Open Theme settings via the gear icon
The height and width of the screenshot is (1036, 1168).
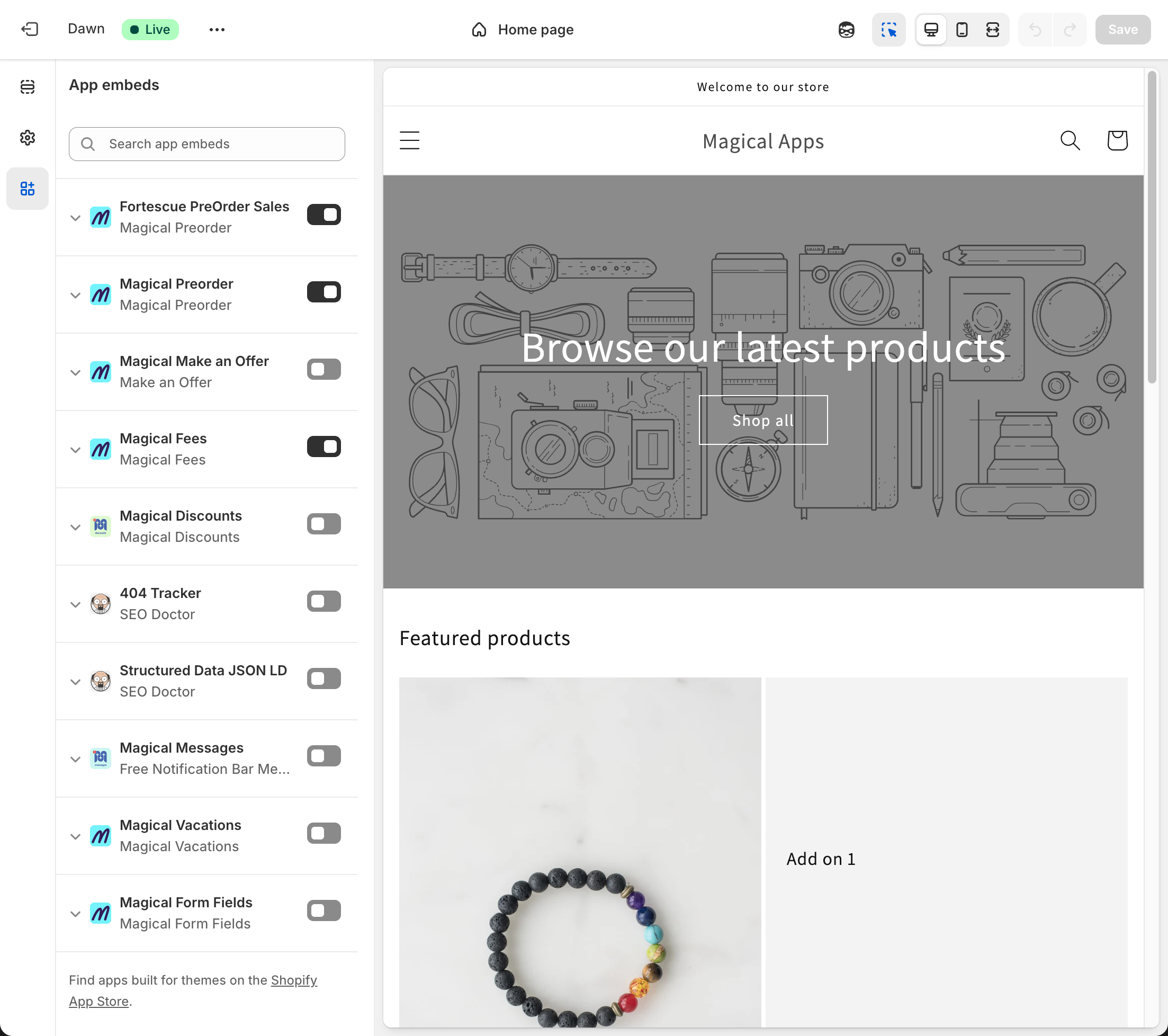[28, 137]
